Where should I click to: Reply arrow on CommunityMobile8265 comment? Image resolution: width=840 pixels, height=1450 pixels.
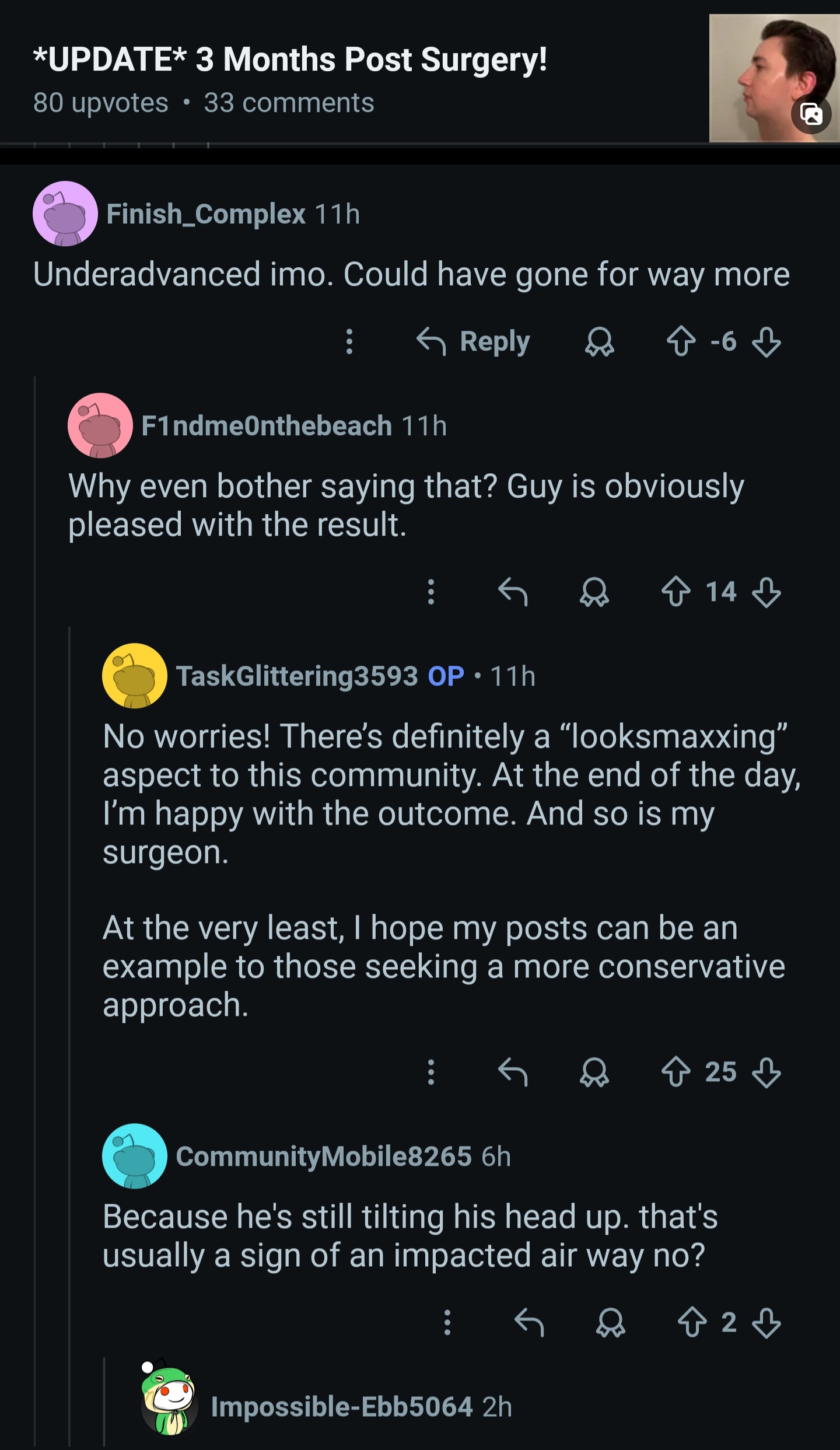pyautogui.click(x=529, y=1322)
